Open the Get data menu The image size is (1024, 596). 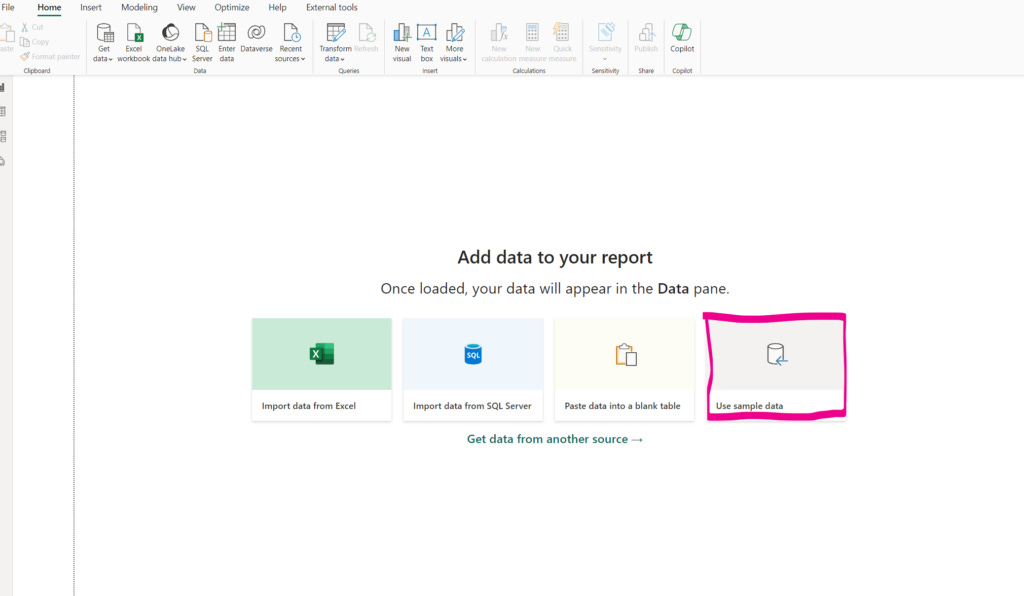point(103,43)
